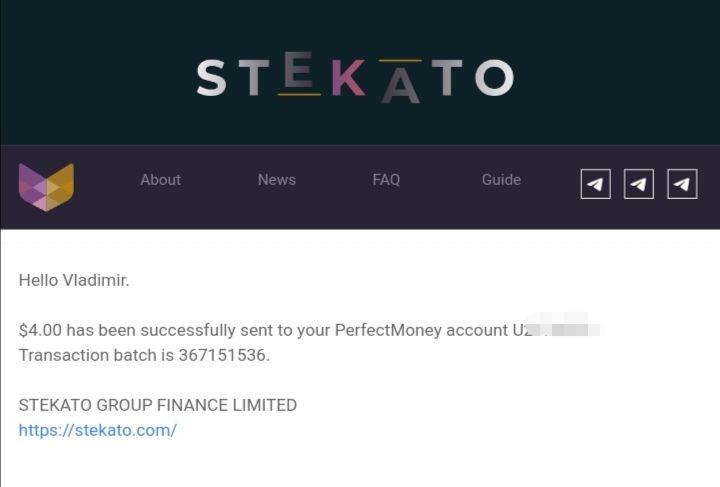The height and width of the screenshot is (487, 720).
Task: Open the middle Telegram icon link
Action: click(639, 184)
